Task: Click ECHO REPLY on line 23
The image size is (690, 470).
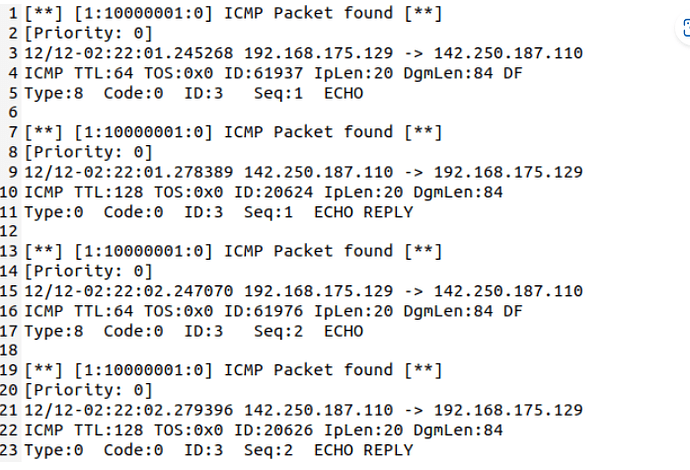Action: (363, 450)
